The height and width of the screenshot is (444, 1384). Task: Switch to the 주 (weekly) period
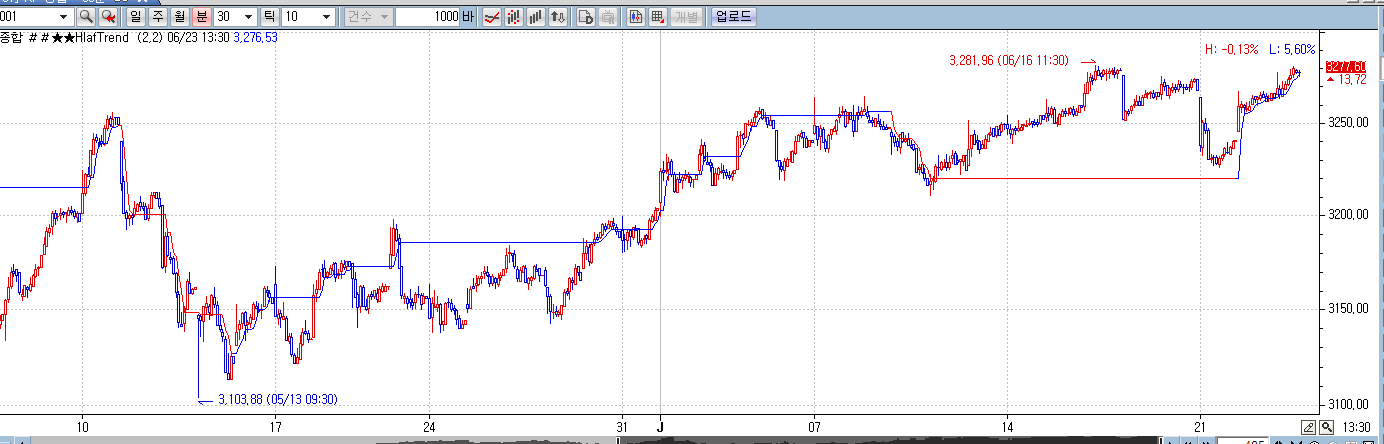click(158, 17)
